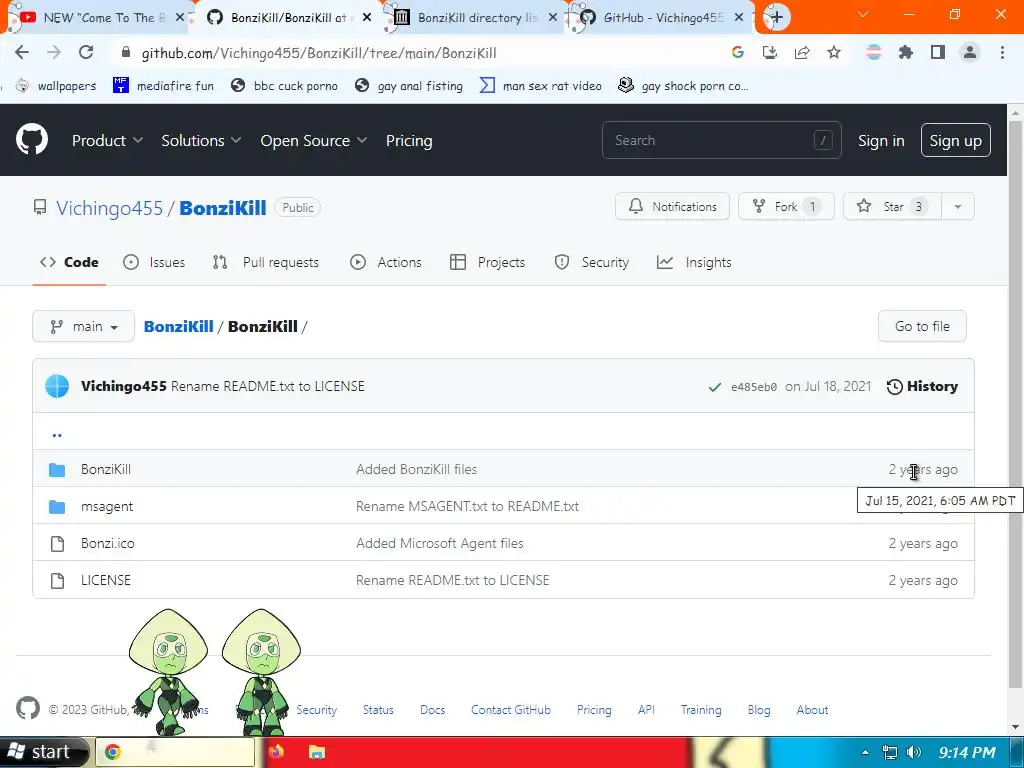Expand the Product menu
Screen dimensions: 1024x768
107,140
